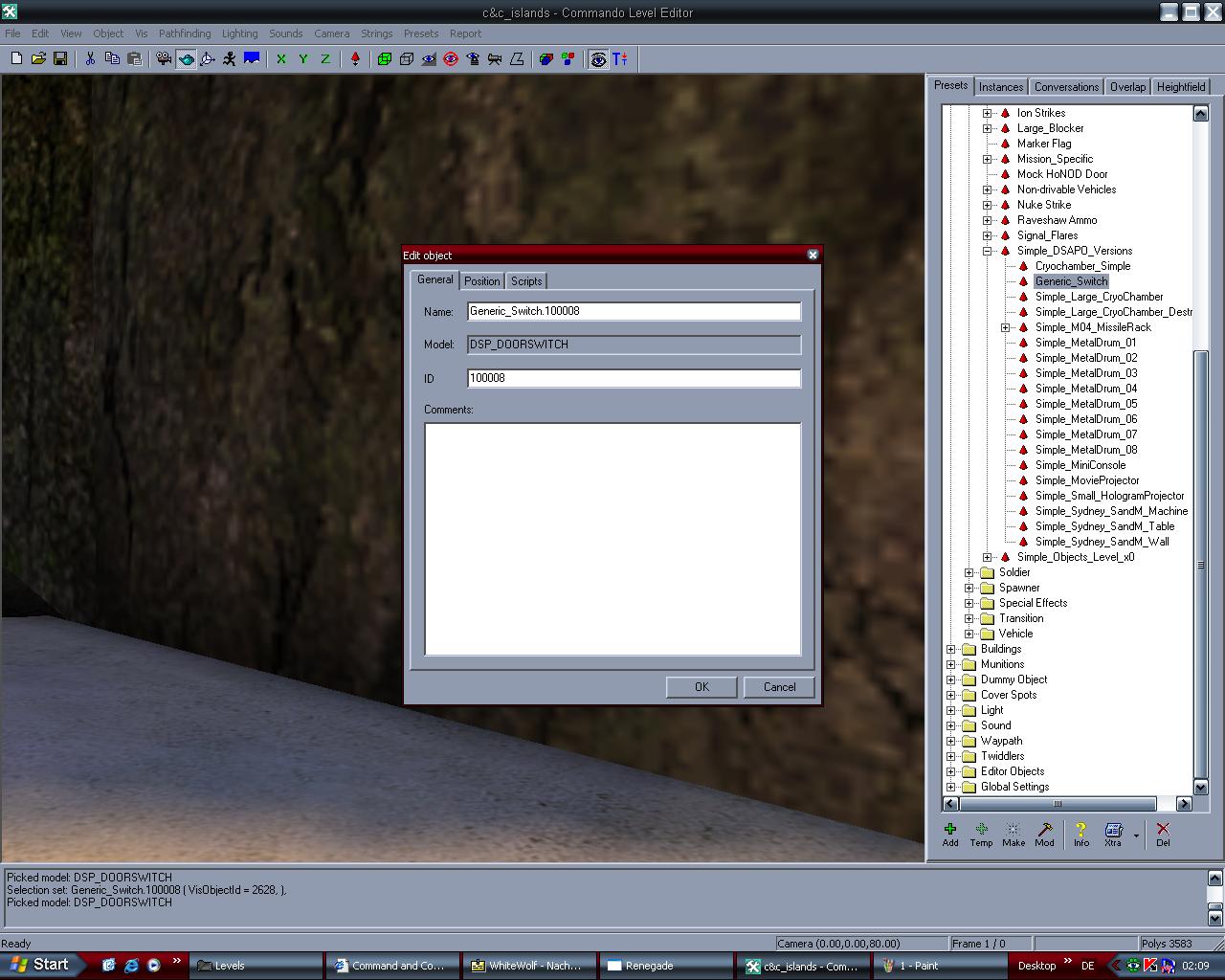Open the dropdown arrow beside Xtra

tap(1136, 835)
